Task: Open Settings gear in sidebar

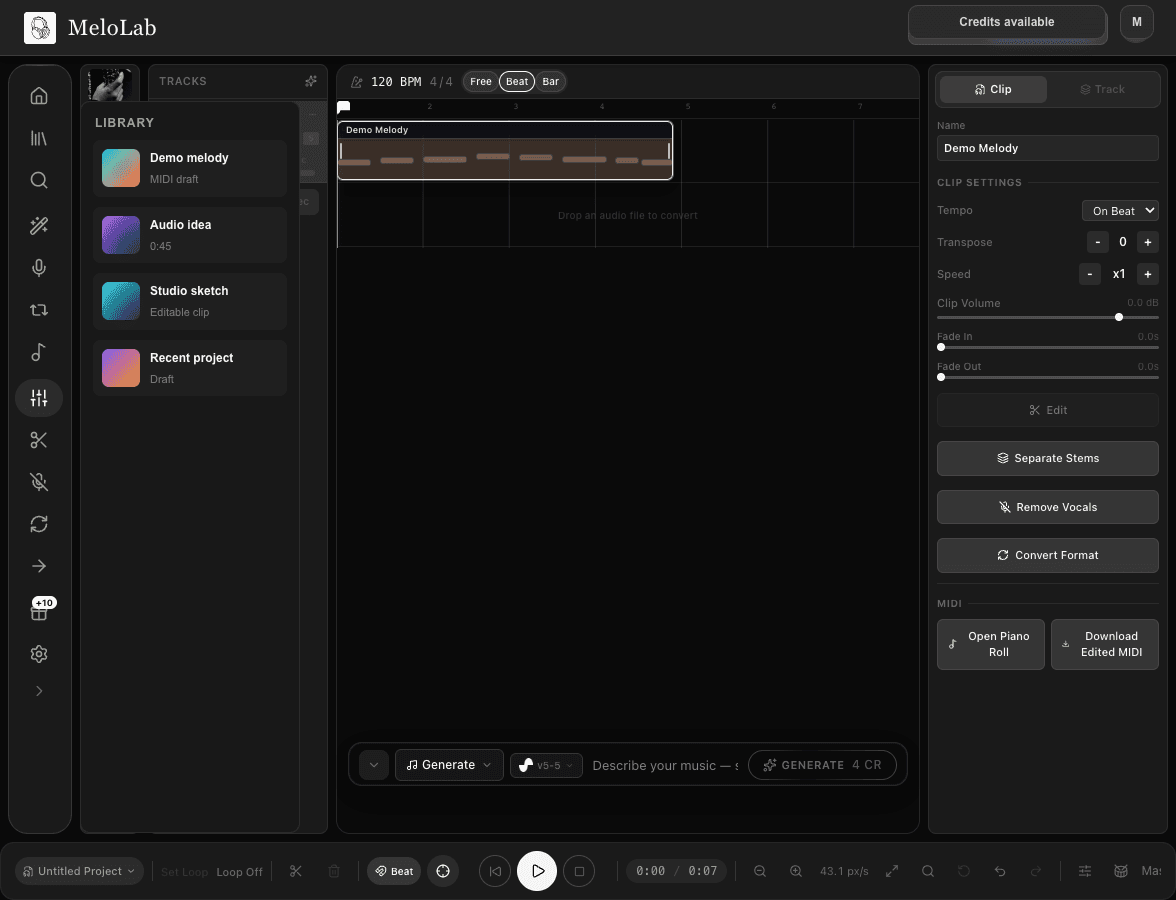Action: point(39,654)
